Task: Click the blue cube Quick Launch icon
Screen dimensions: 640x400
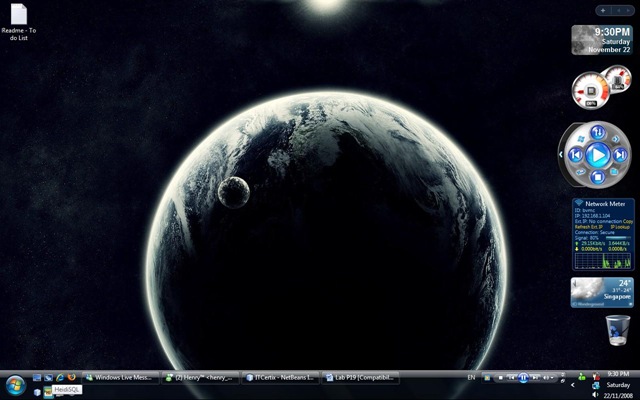Action: click(x=37, y=392)
